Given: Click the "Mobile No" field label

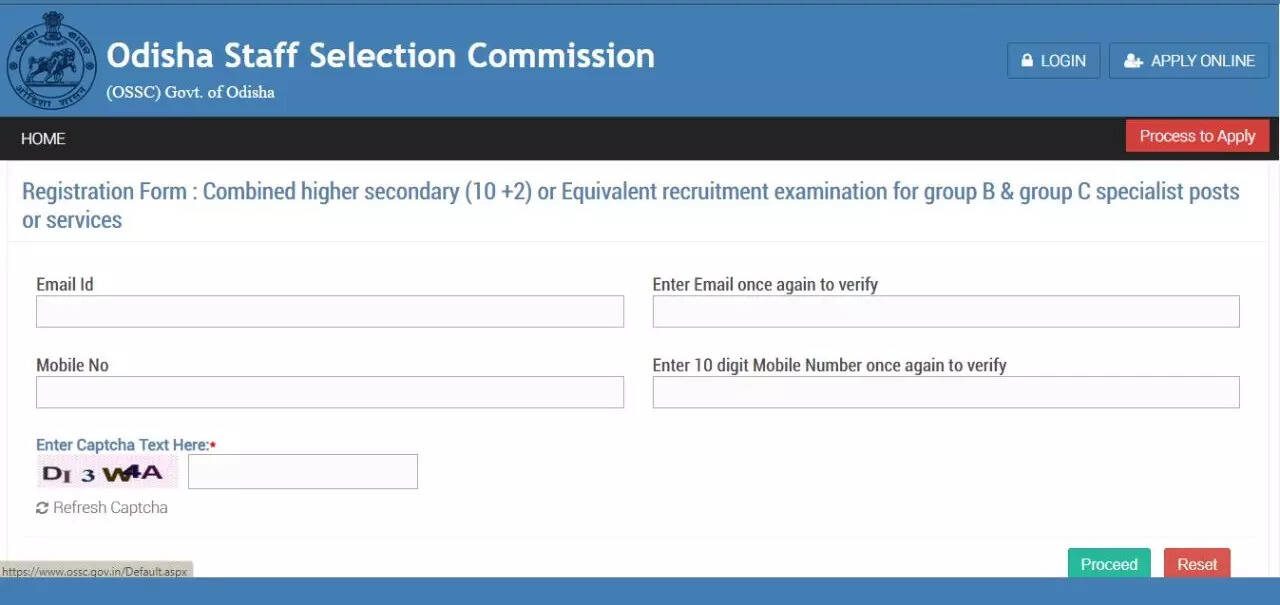Looking at the screenshot, I should coord(72,366).
